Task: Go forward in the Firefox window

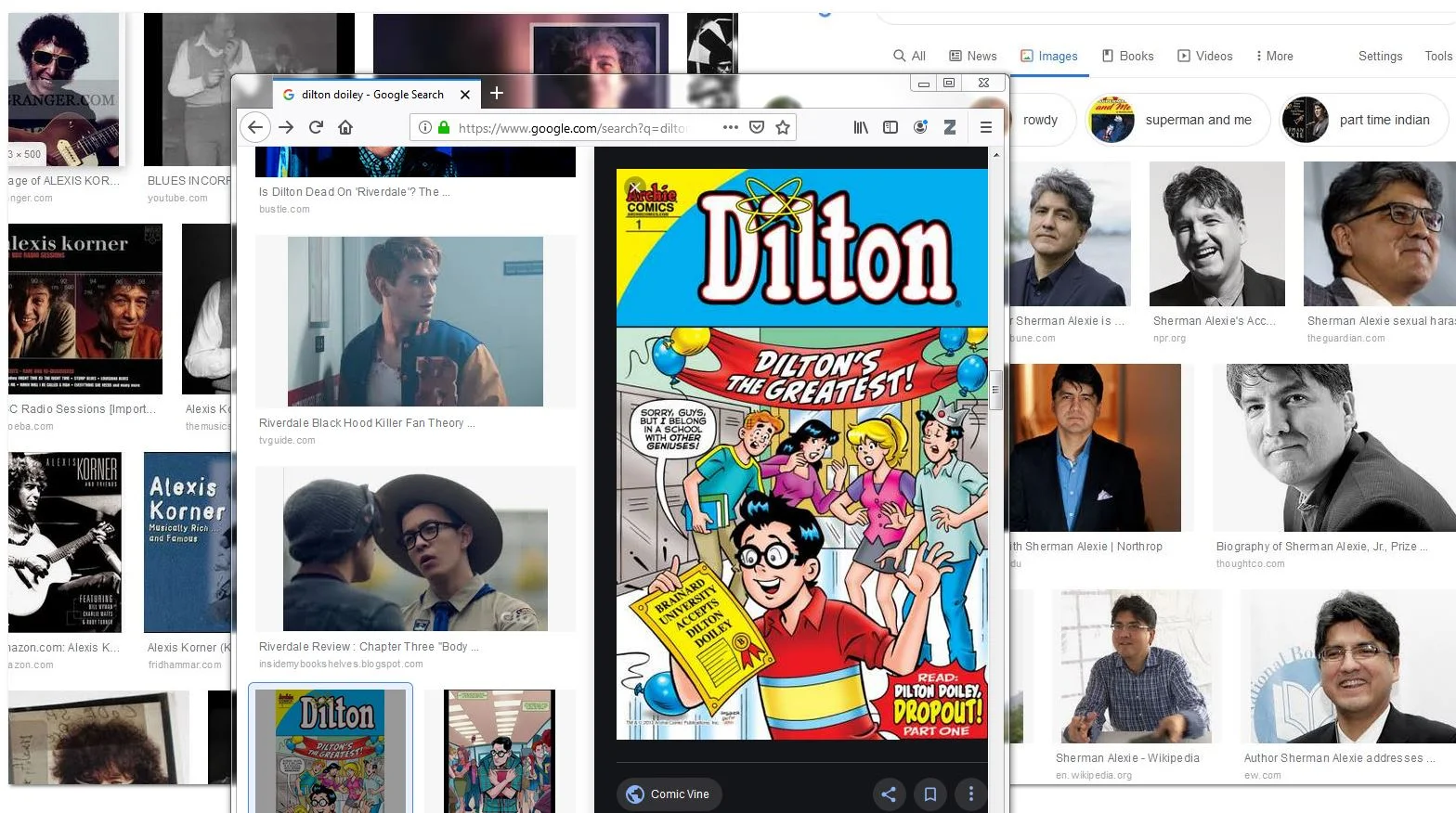Action: pyautogui.click(x=286, y=127)
